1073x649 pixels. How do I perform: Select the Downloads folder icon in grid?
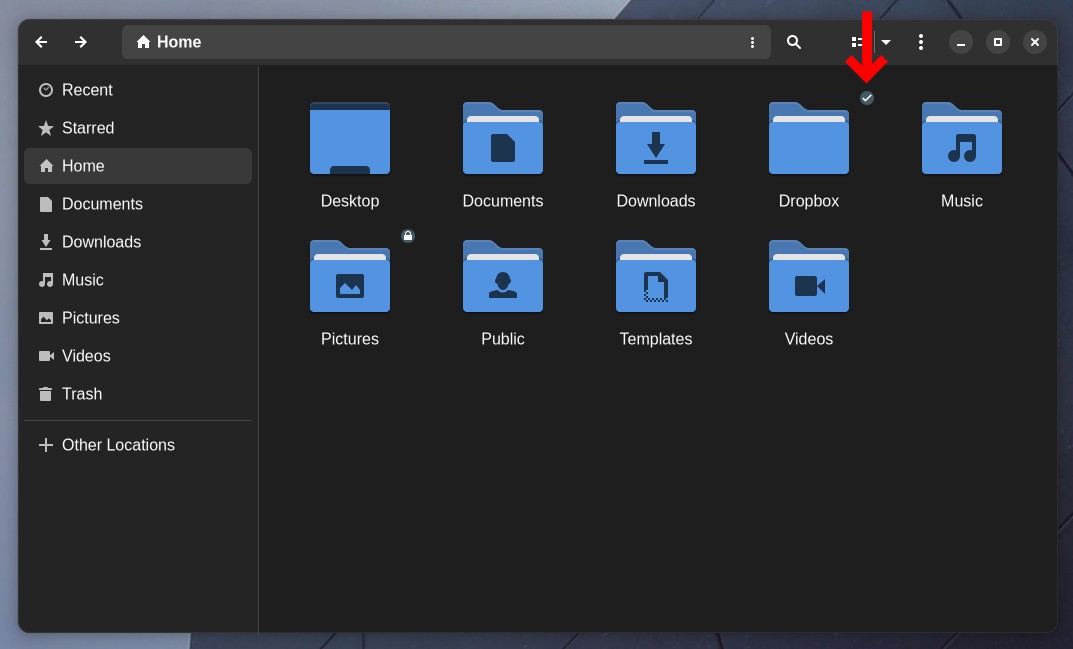point(656,138)
